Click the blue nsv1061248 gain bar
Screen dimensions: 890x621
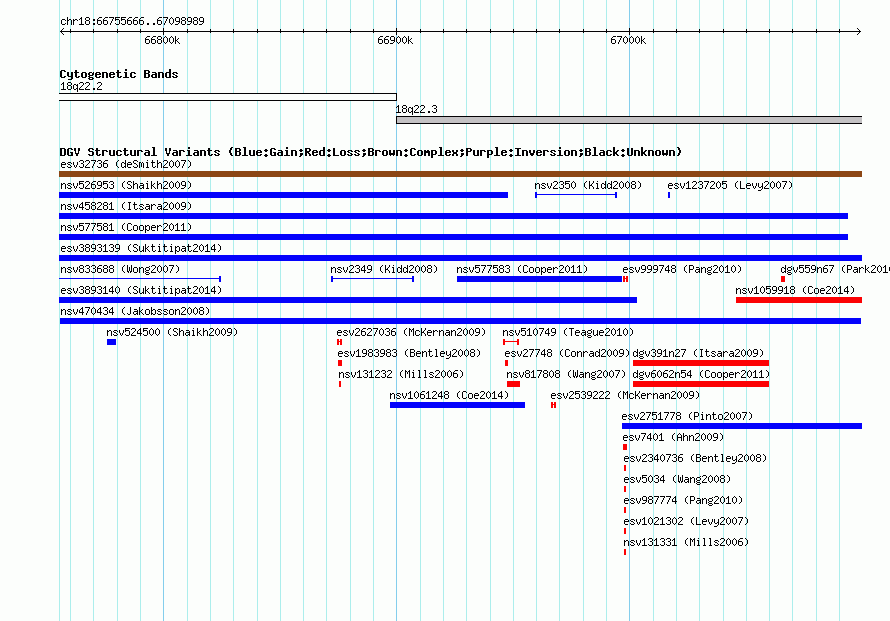tap(457, 405)
